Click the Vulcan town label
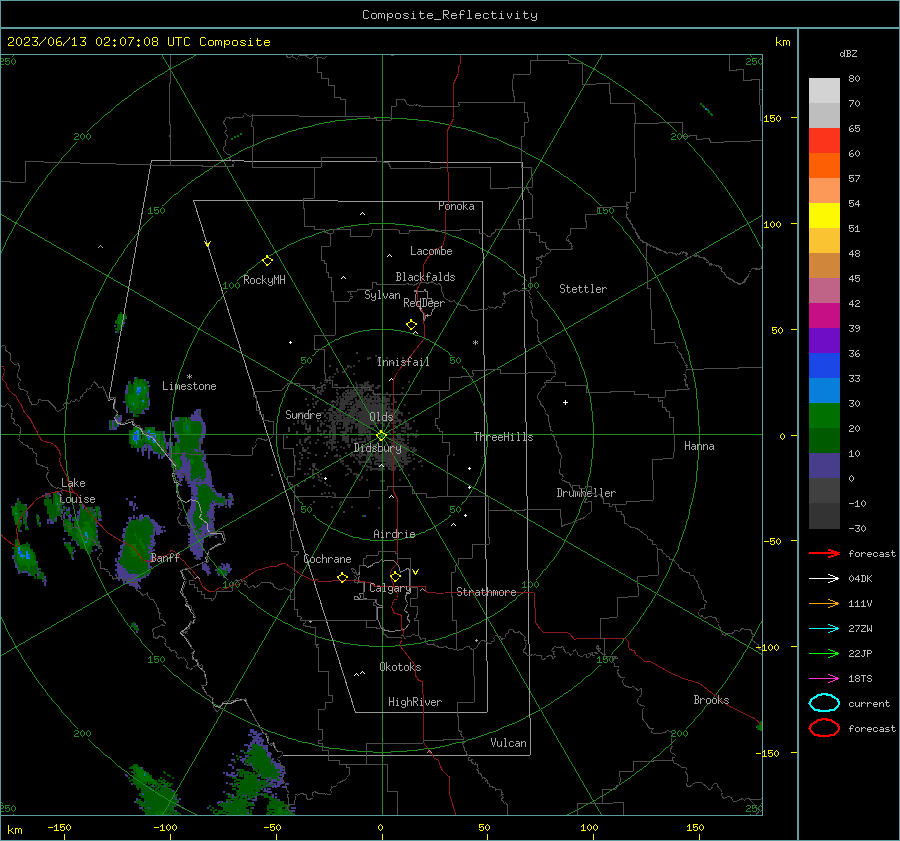Viewport: 900px width, 841px height. click(x=509, y=743)
